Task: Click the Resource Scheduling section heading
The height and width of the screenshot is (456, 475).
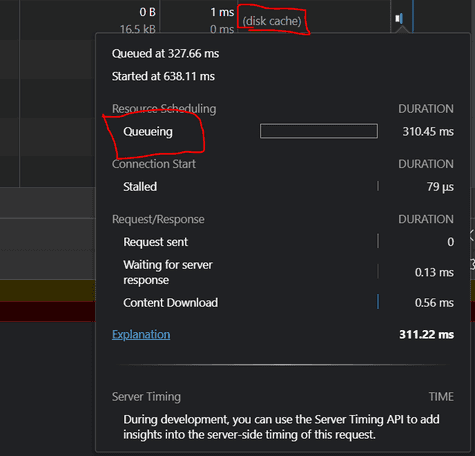Action: click(x=164, y=109)
